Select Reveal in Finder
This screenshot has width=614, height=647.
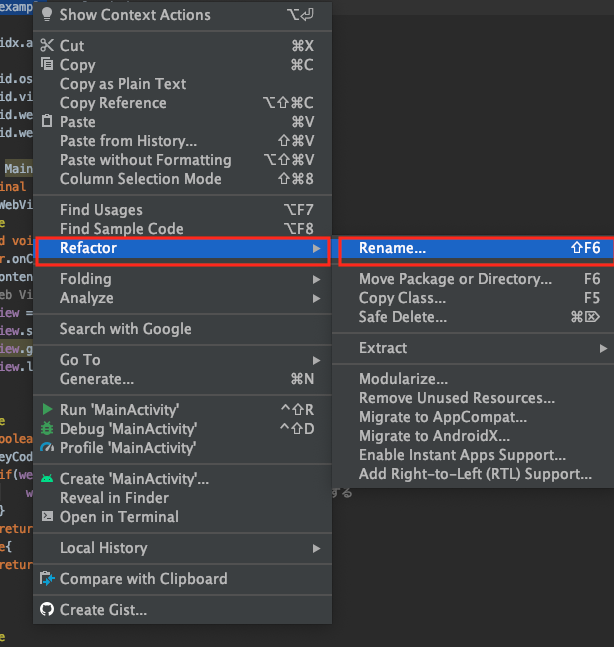click(x=182, y=498)
